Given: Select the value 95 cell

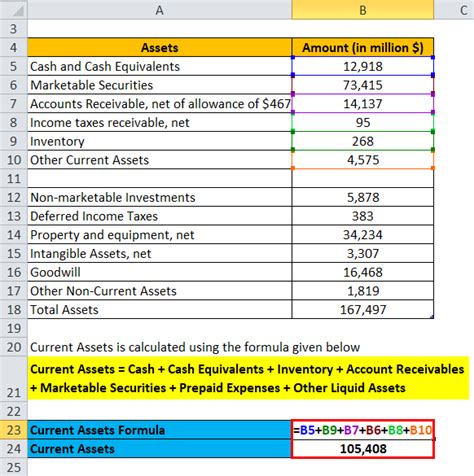Looking at the screenshot, I should [x=363, y=122].
